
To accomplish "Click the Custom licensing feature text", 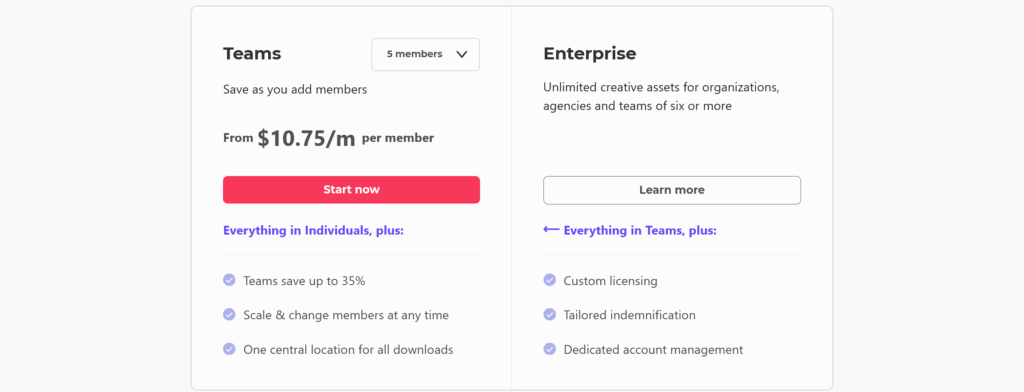I will tap(611, 281).
